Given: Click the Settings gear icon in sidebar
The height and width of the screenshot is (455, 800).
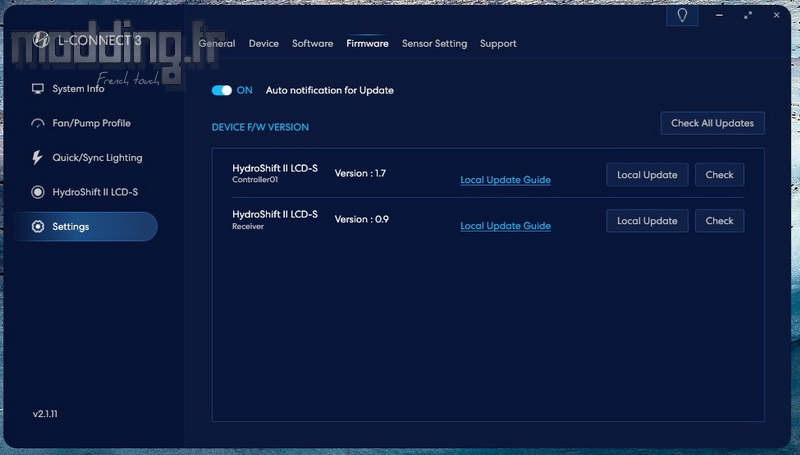Looking at the screenshot, I should coord(38,227).
